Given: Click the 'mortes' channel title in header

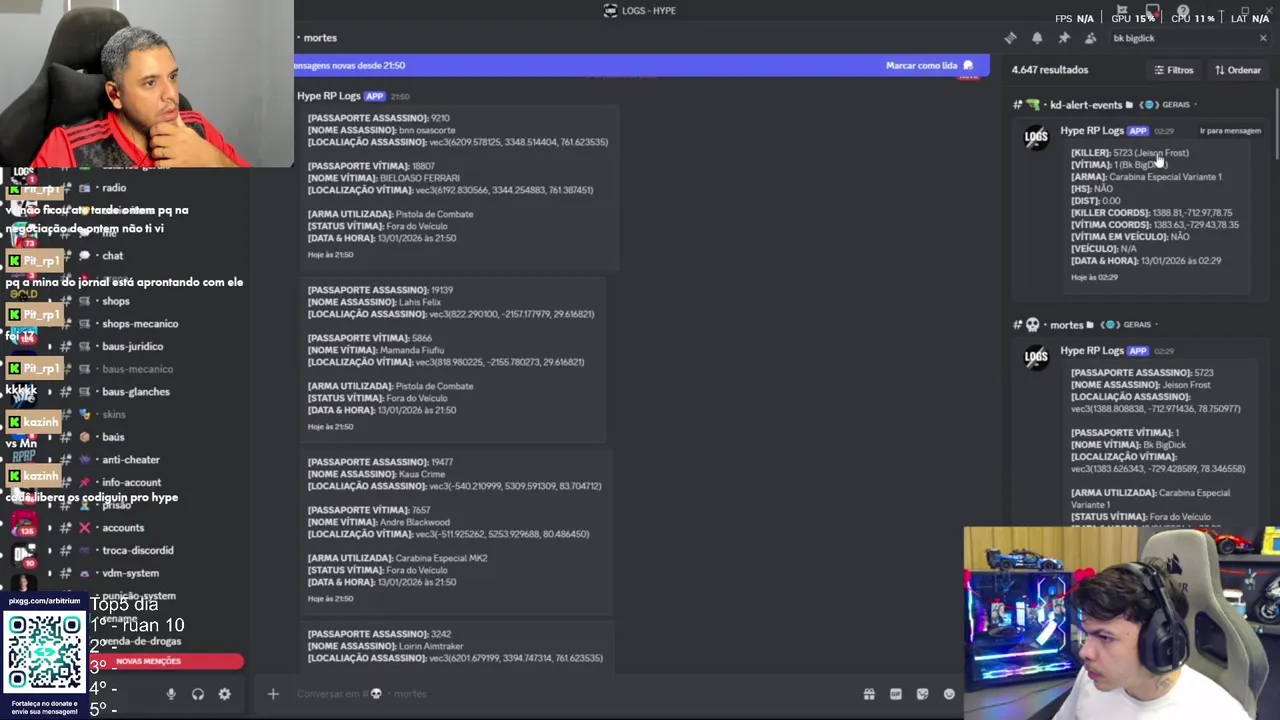Looking at the screenshot, I should [320, 38].
